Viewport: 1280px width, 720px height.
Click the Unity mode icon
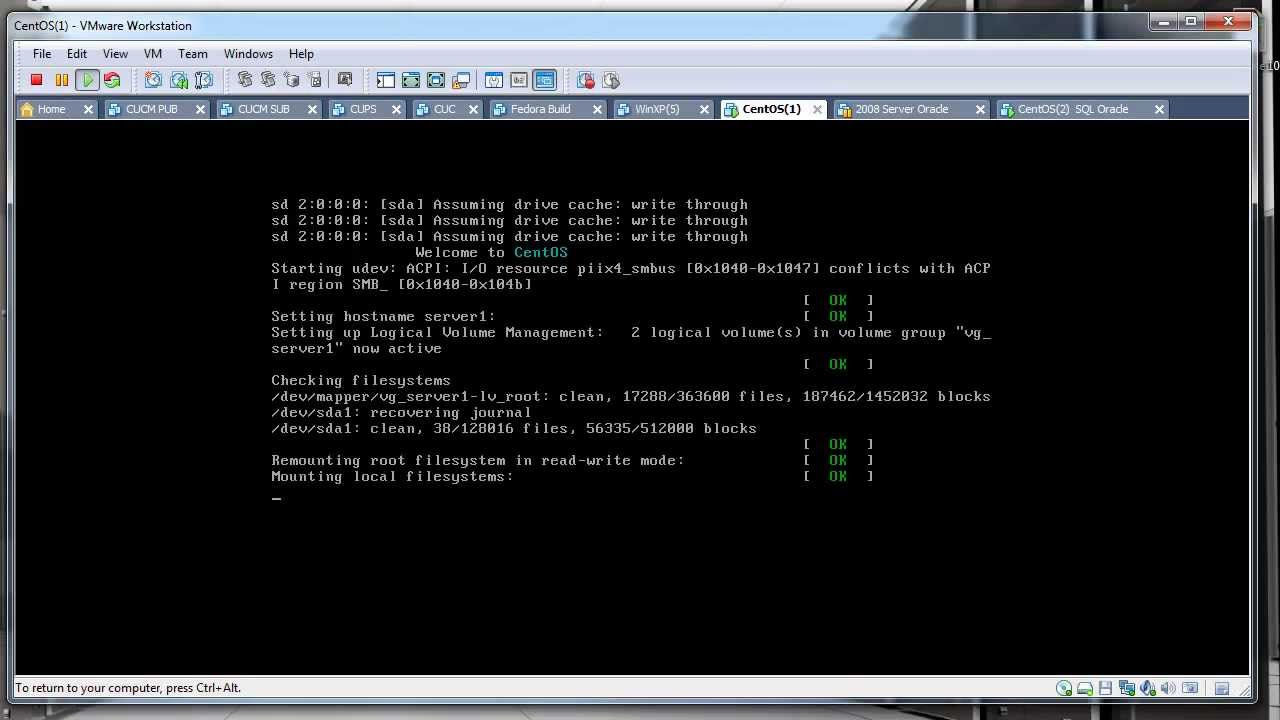[461, 80]
